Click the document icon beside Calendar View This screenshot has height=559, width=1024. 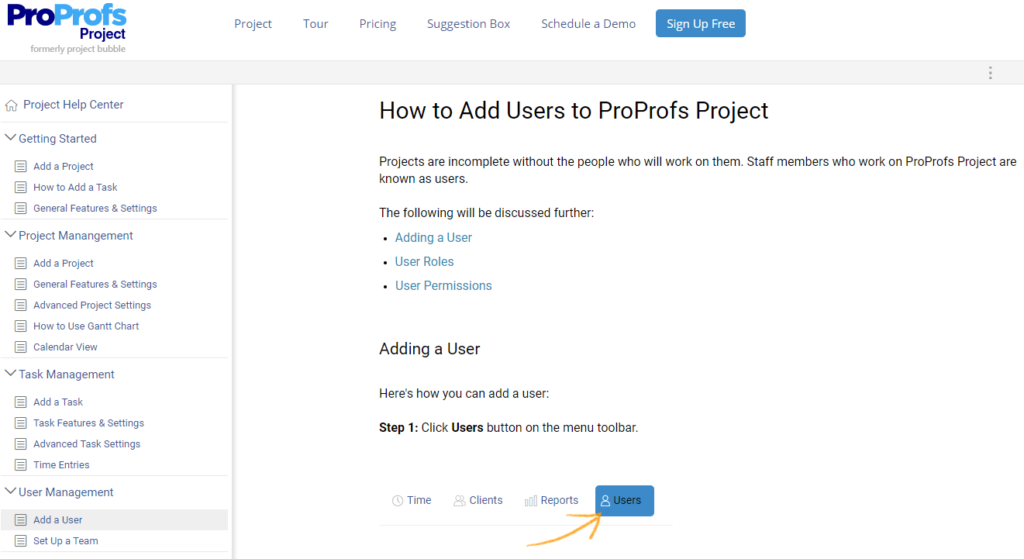coord(21,347)
